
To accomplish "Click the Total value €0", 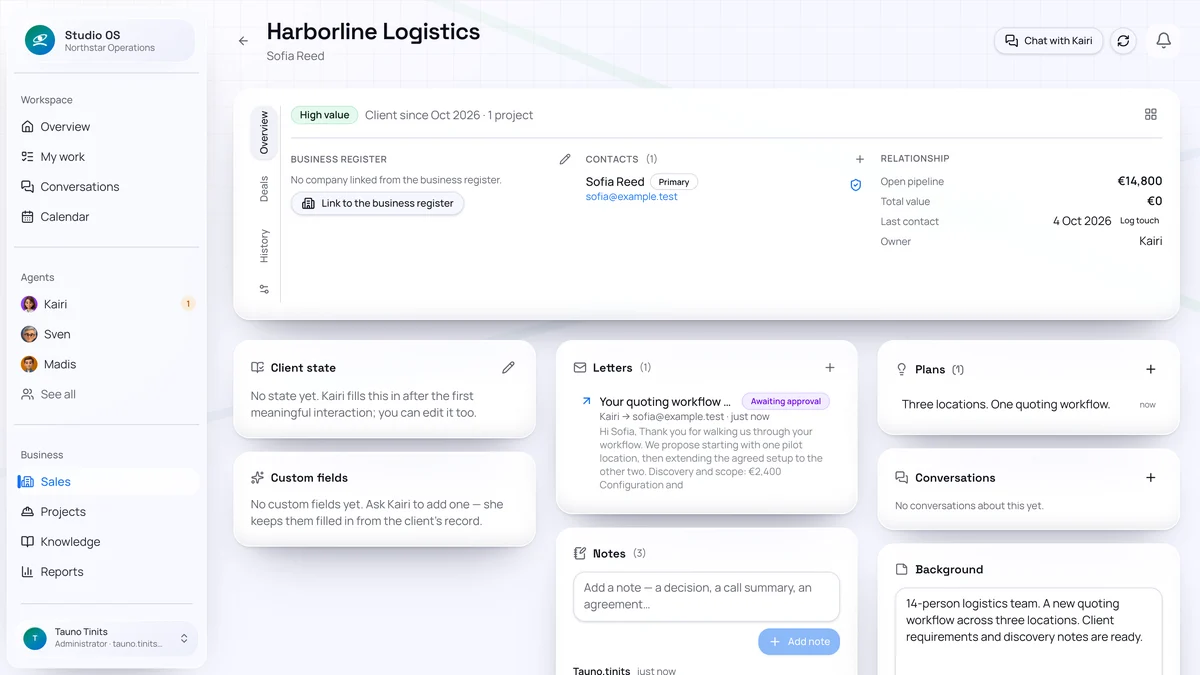I will [1154, 201].
